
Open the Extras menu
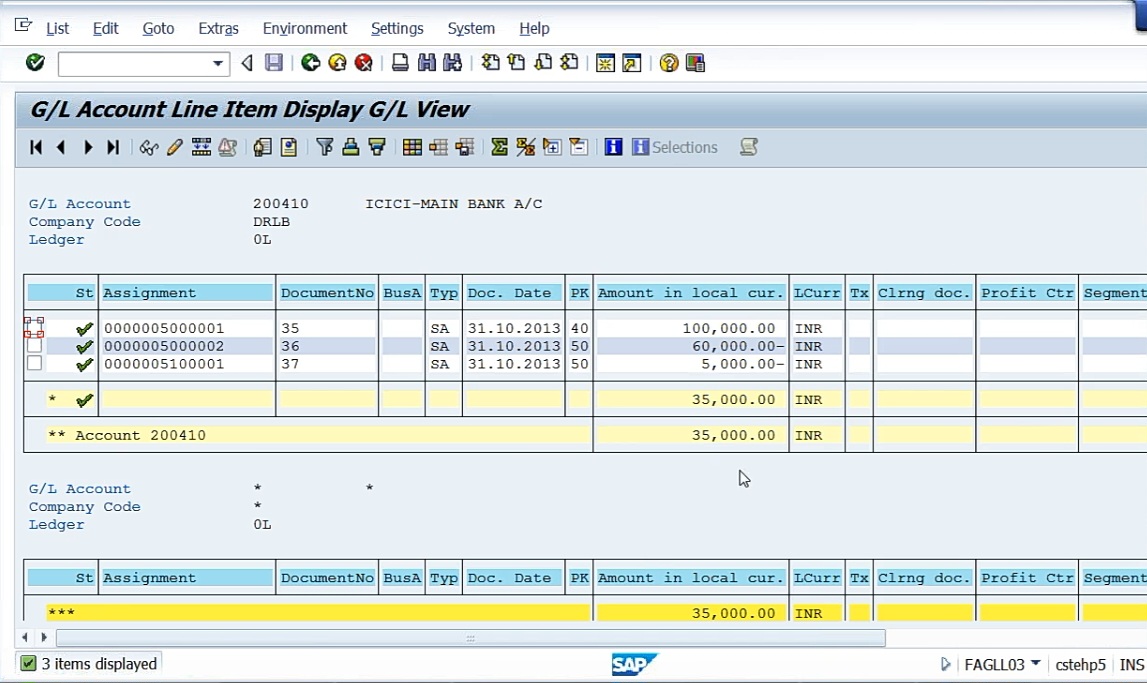tap(218, 29)
